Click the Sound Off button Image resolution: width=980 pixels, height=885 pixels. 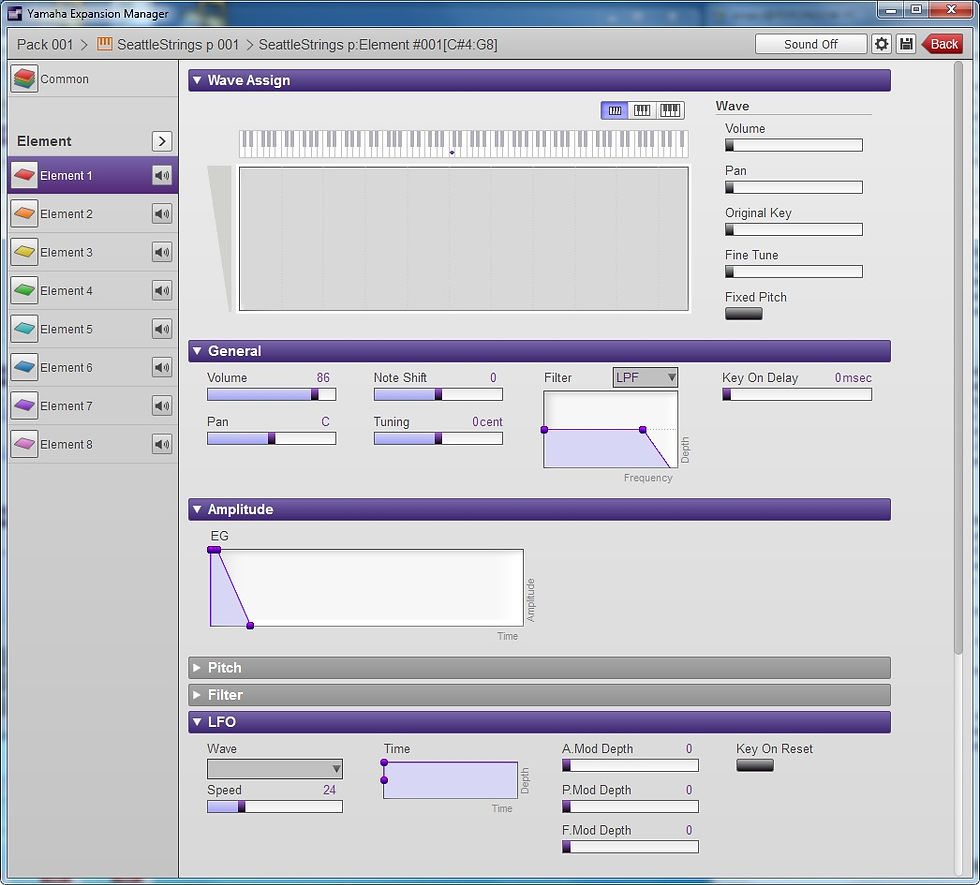811,44
